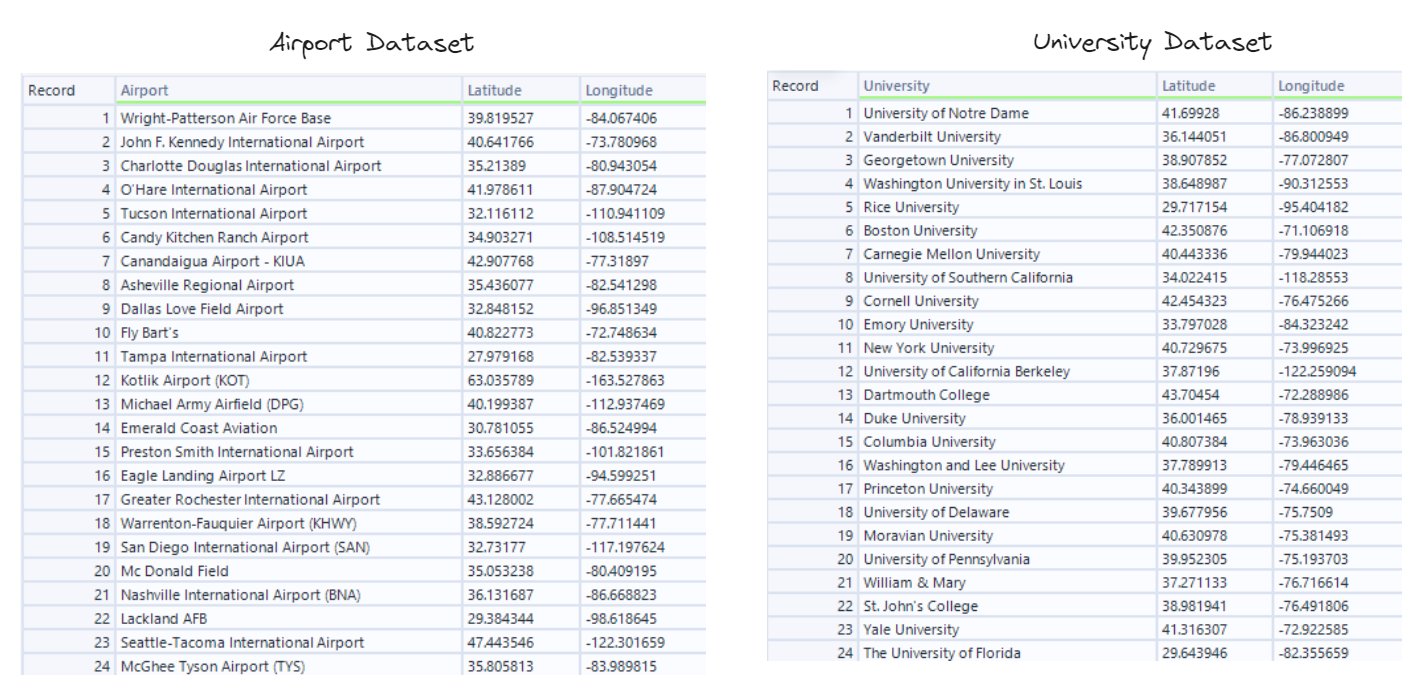Screen dimensions: 1423x695
Task: Select the William & Mary cell
Action: click(915, 583)
